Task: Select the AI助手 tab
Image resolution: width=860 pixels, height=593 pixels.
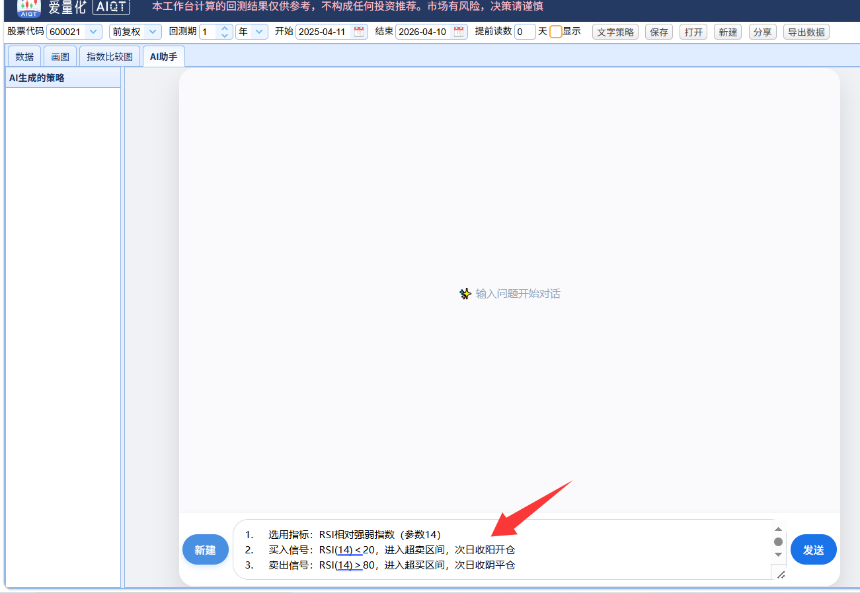Action: click(163, 57)
